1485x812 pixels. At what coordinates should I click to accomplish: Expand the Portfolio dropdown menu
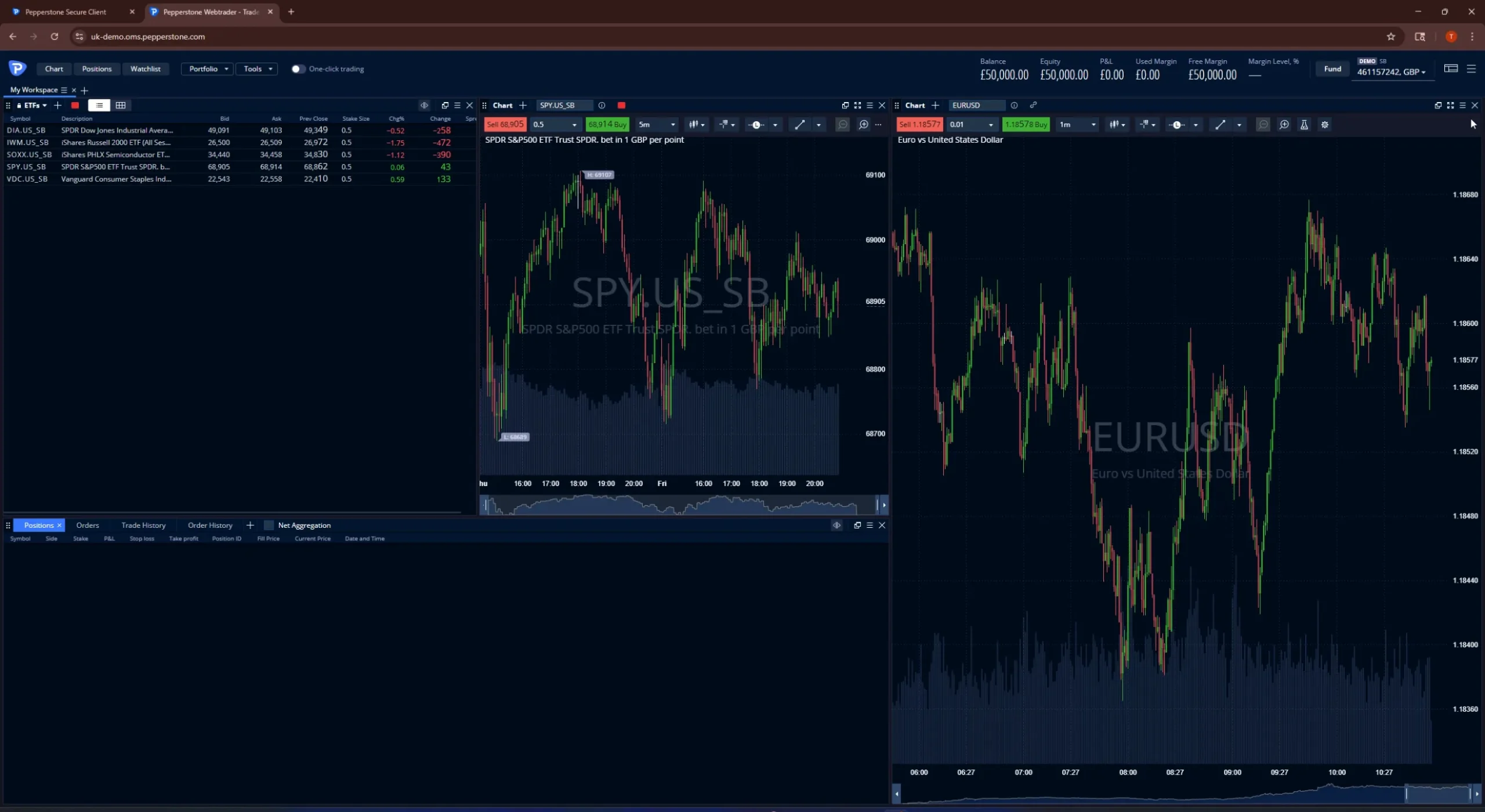click(x=208, y=69)
